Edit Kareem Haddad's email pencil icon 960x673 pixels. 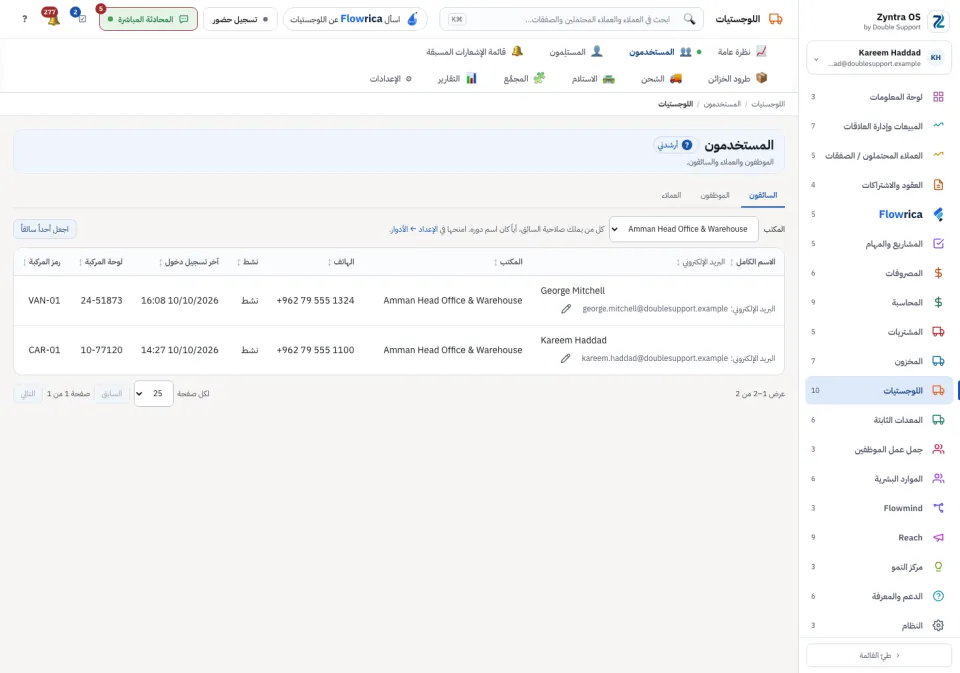565,358
